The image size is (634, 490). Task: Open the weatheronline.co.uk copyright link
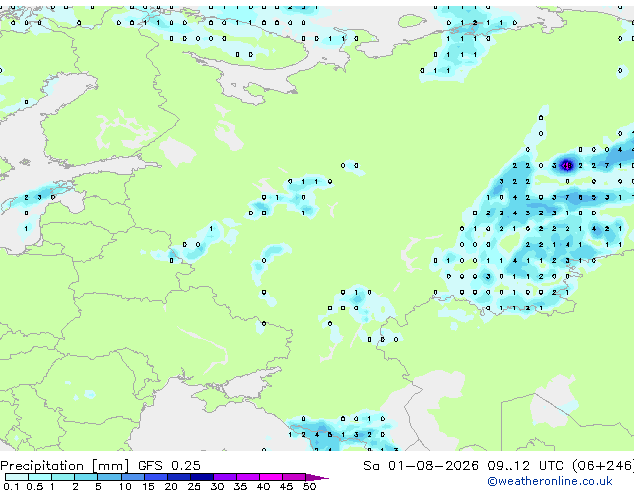(x=550, y=481)
